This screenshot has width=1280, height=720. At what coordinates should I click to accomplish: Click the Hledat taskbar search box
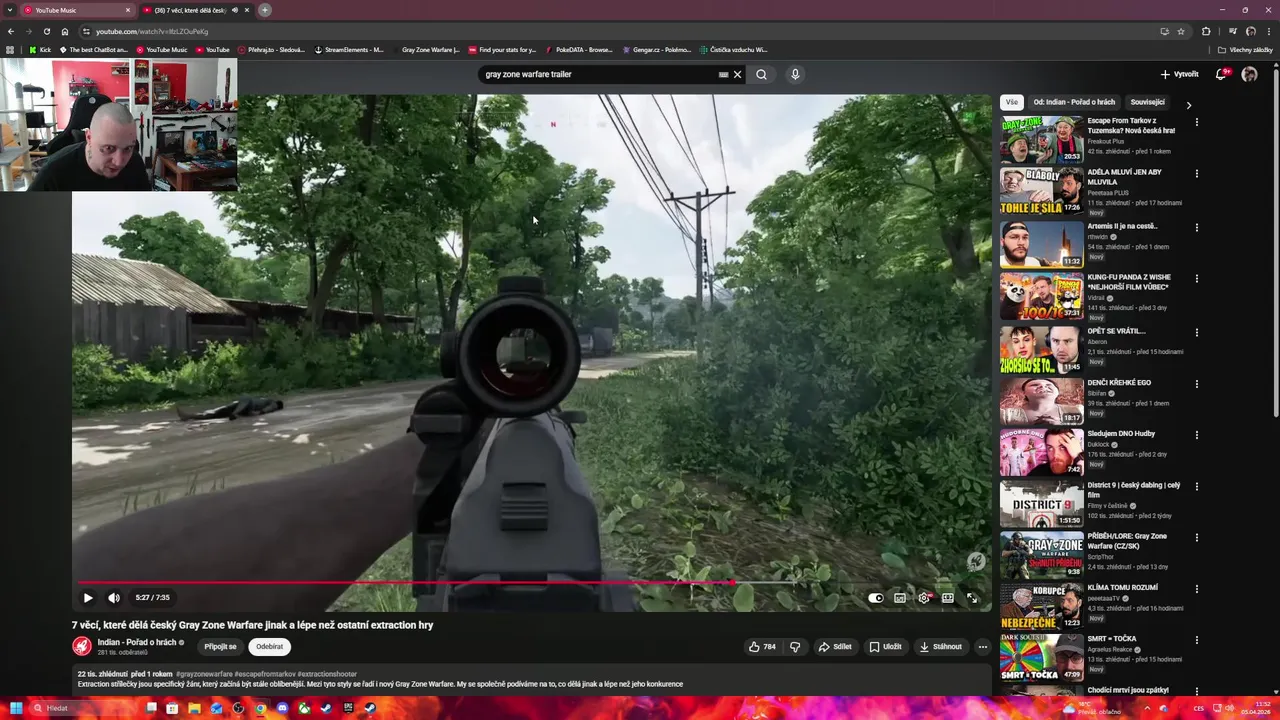coord(82,708)
